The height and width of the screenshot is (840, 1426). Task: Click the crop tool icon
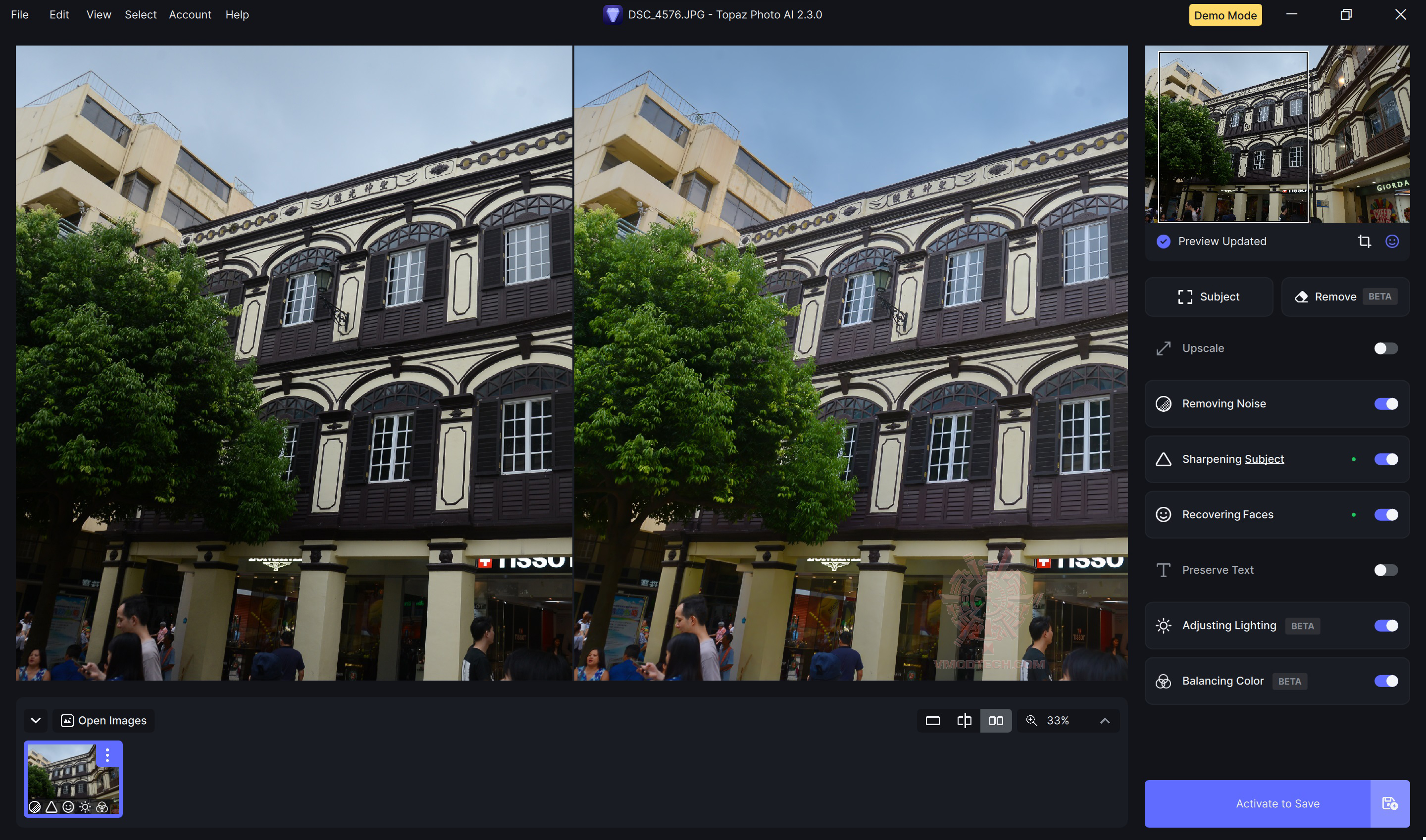pos(1364,242)
